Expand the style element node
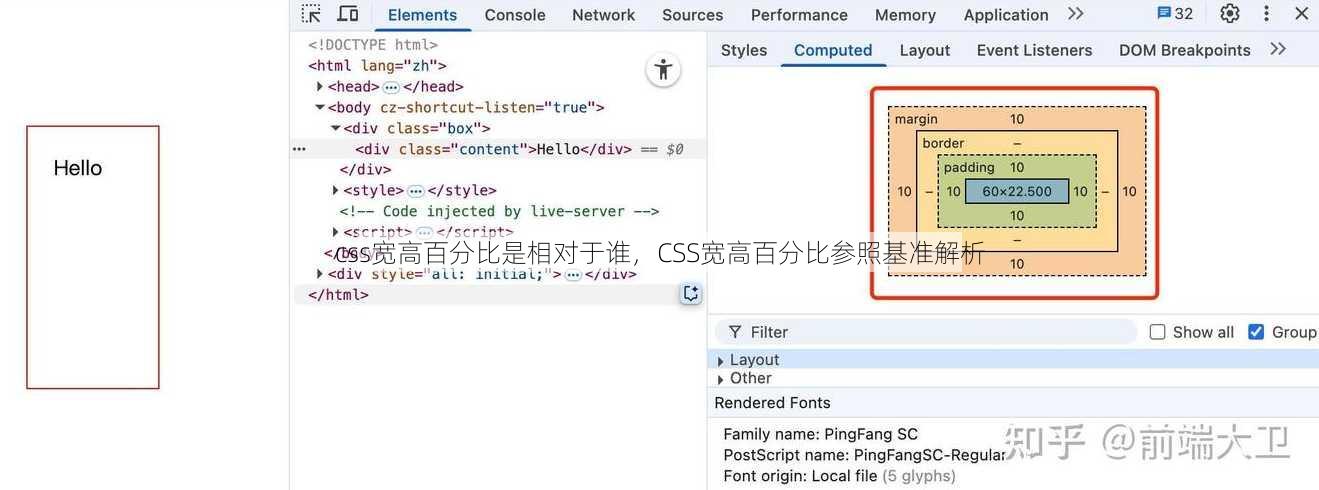 [336, 190]
